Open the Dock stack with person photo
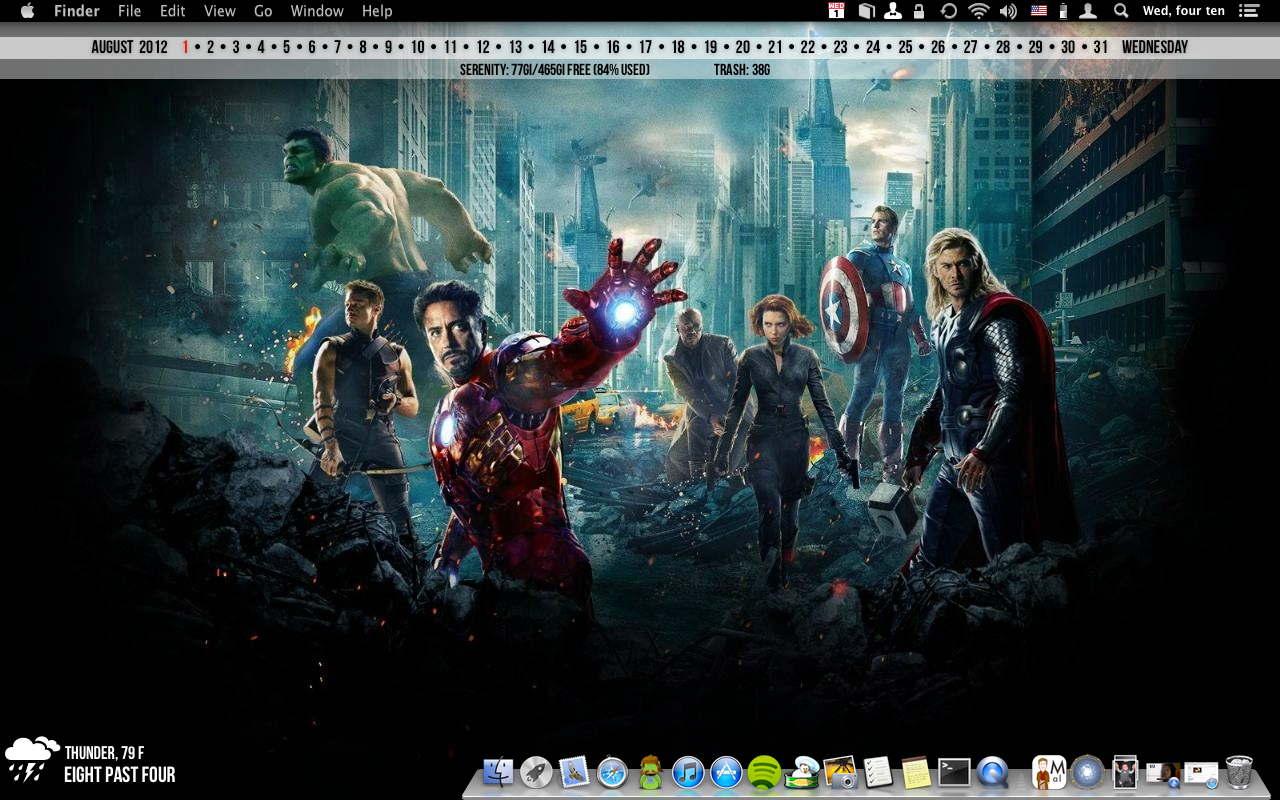 pos(1125,772)
